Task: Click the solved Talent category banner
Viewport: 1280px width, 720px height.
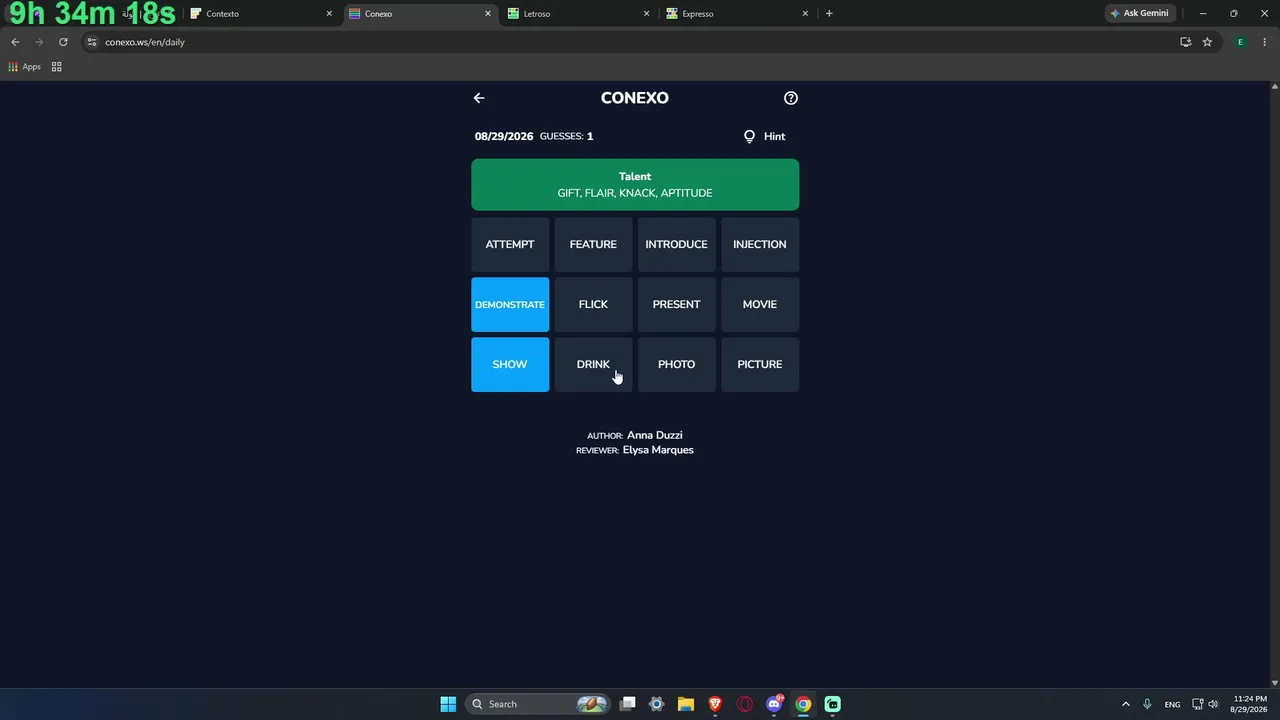Action: click(635, 185)
